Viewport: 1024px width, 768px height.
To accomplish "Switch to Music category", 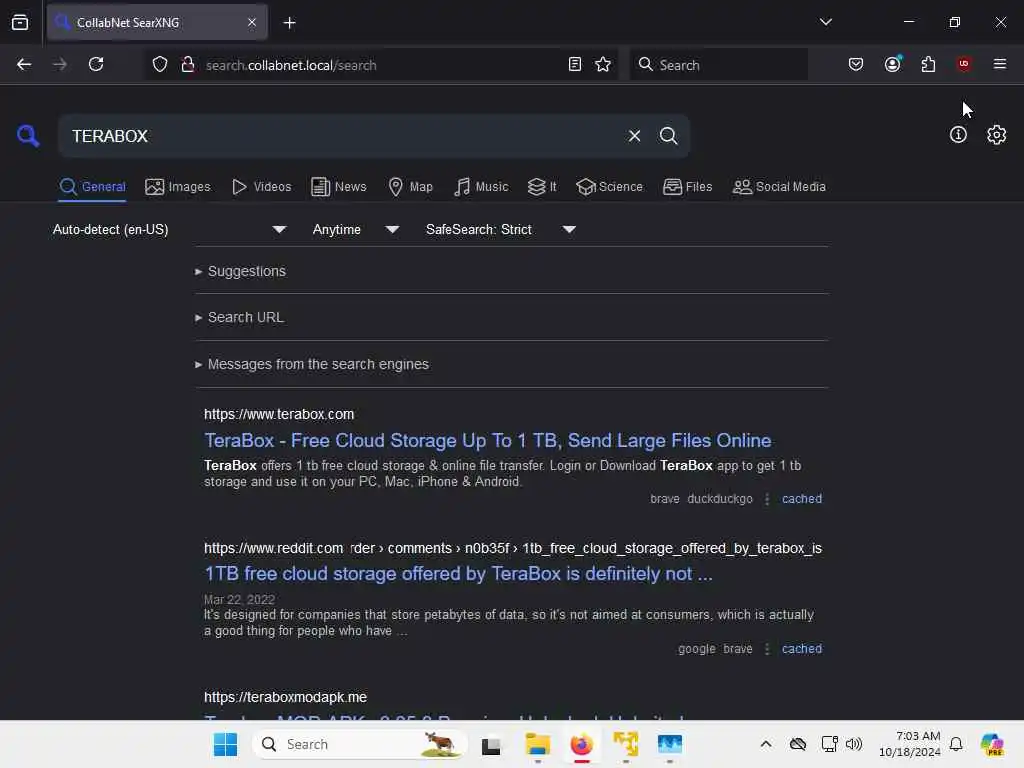I will click(x=481, y=187).
